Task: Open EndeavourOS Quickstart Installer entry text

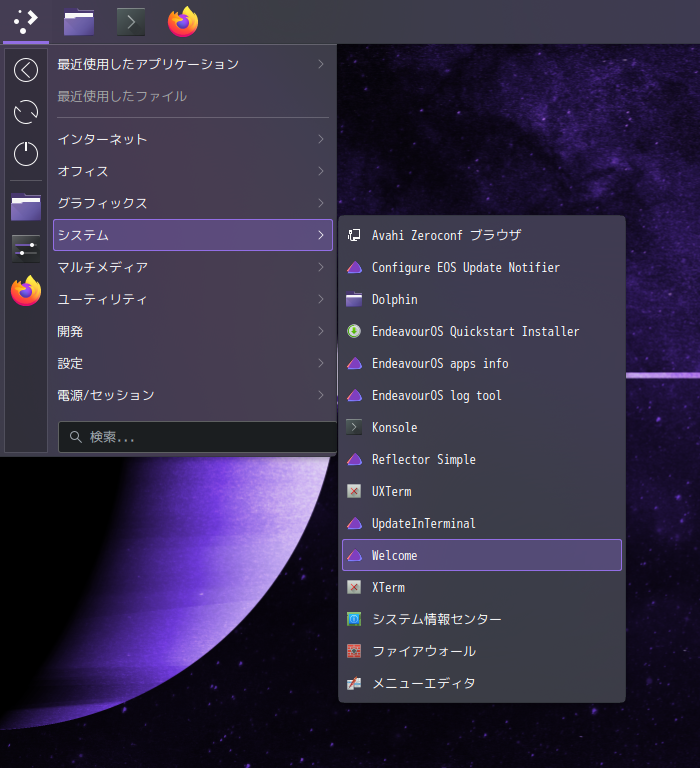Action: pyautogui.click(x=475, y=332)
